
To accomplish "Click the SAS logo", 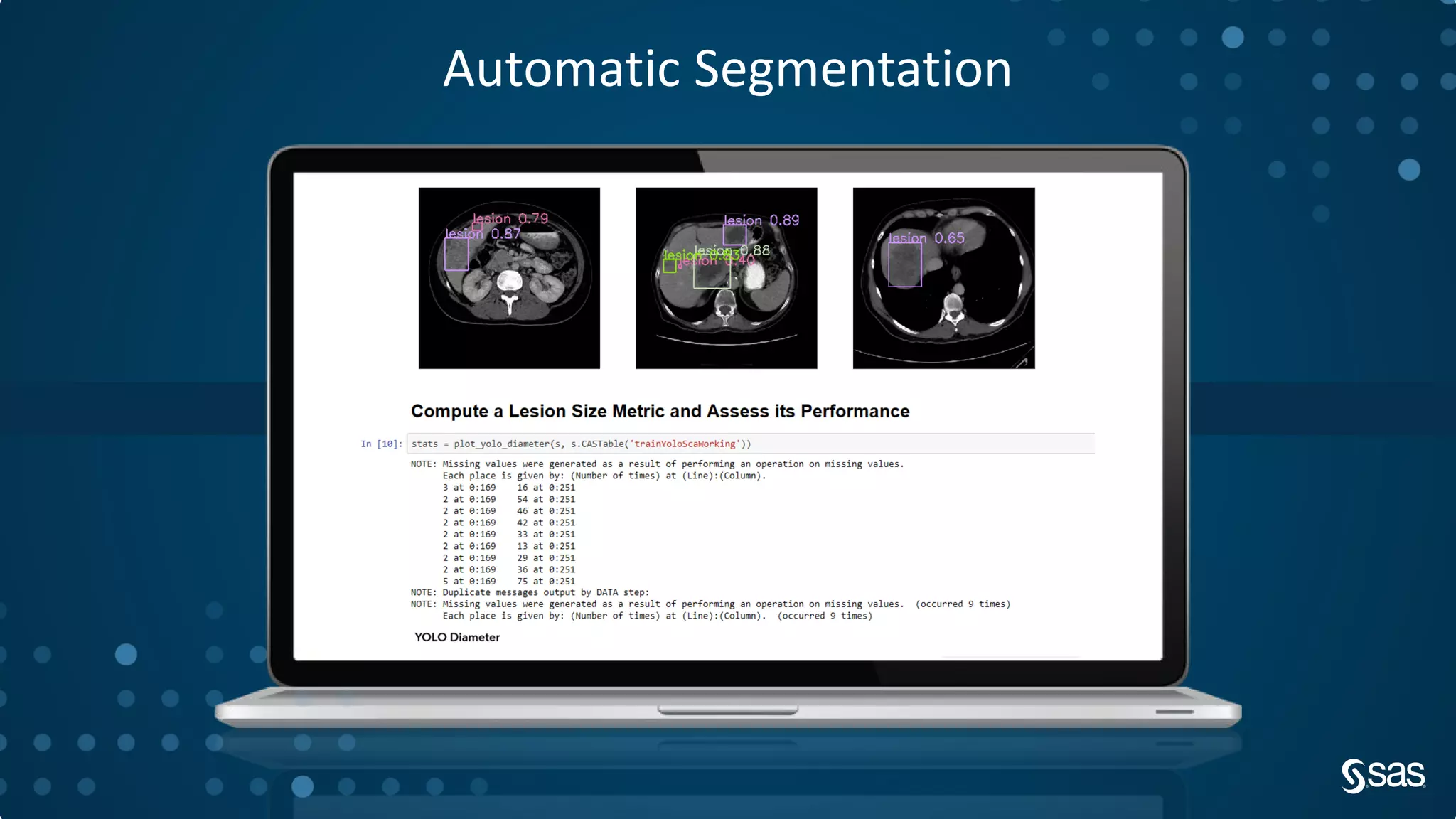I will tap(1383, 776).
